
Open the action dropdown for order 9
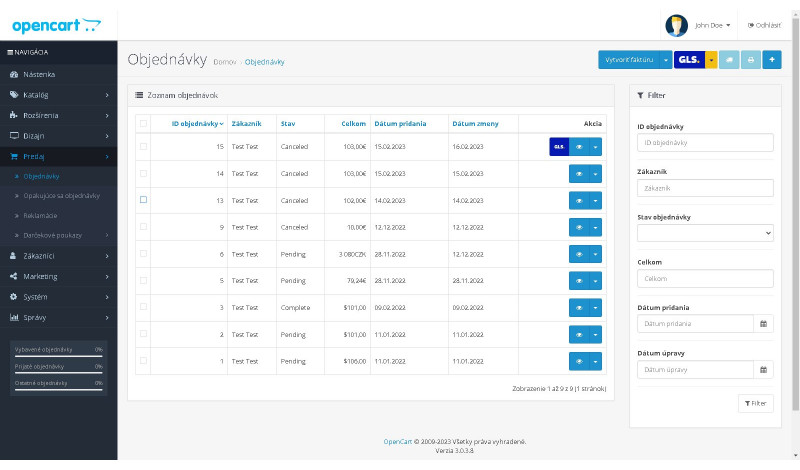click(596, 227)
